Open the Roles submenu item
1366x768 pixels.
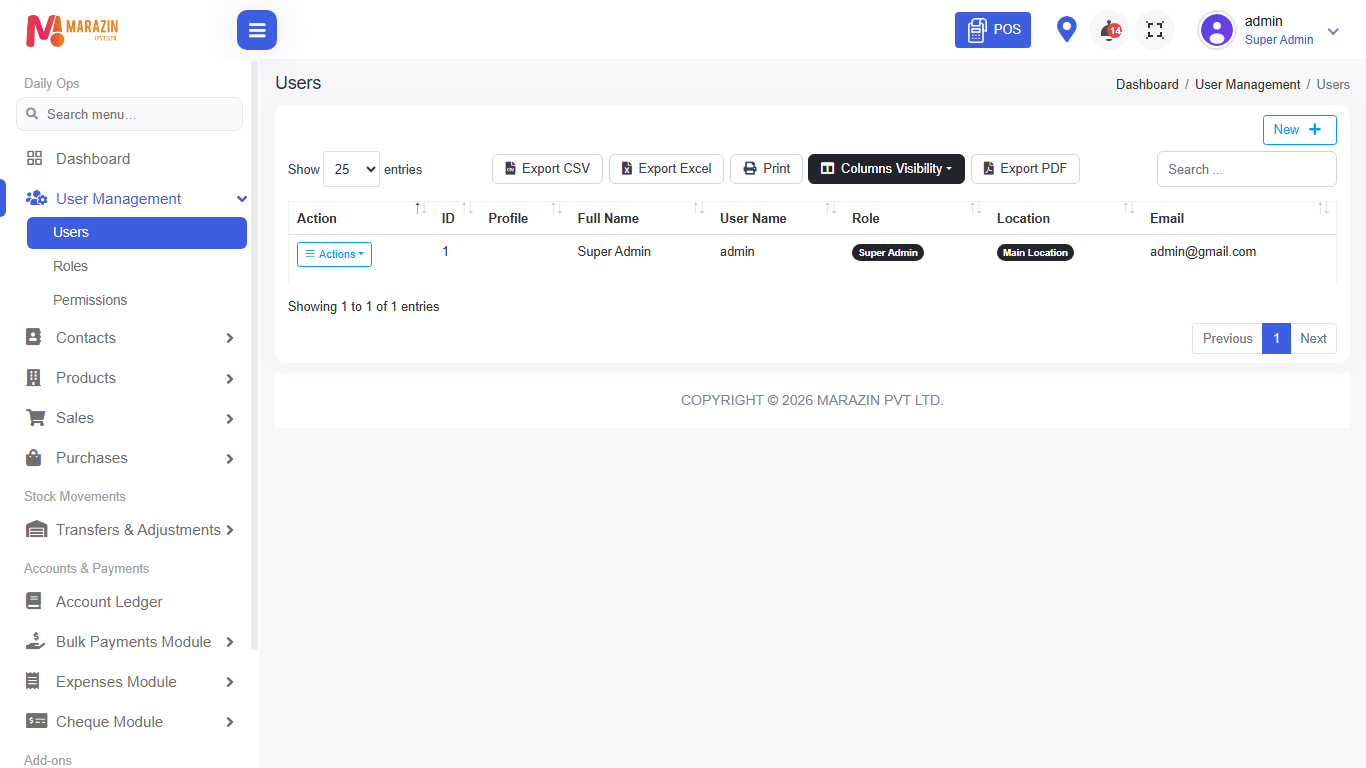70,266
